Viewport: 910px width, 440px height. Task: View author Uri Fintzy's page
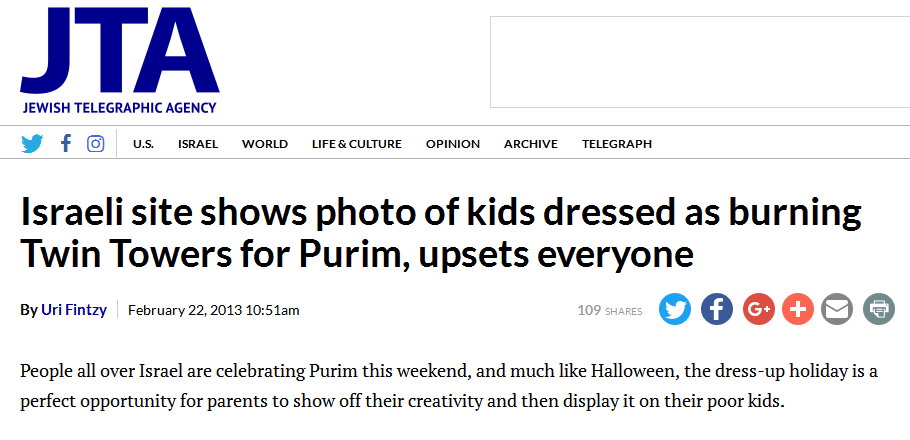click(74, 310)
